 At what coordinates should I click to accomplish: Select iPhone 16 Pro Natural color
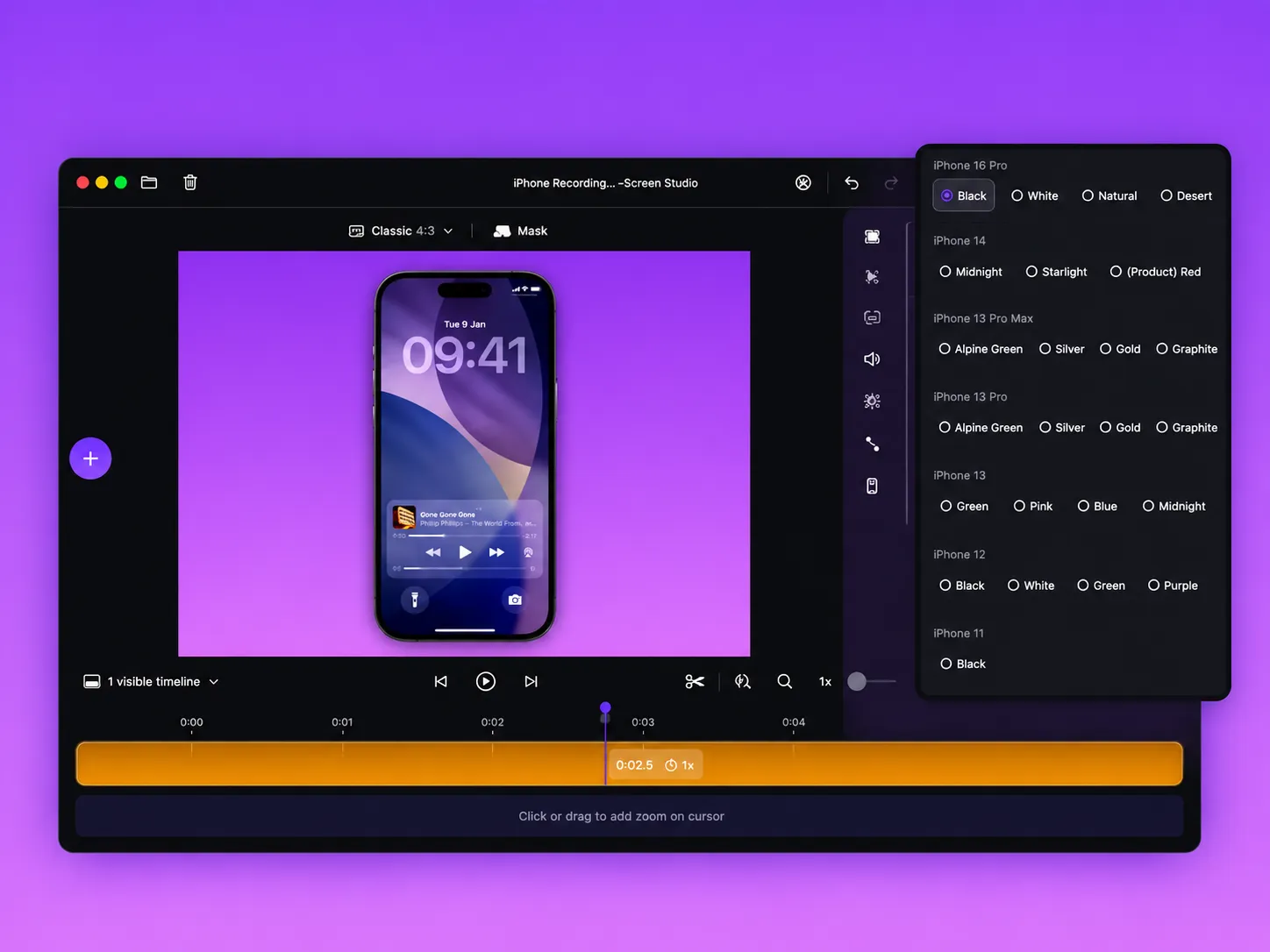point(1109,195)
